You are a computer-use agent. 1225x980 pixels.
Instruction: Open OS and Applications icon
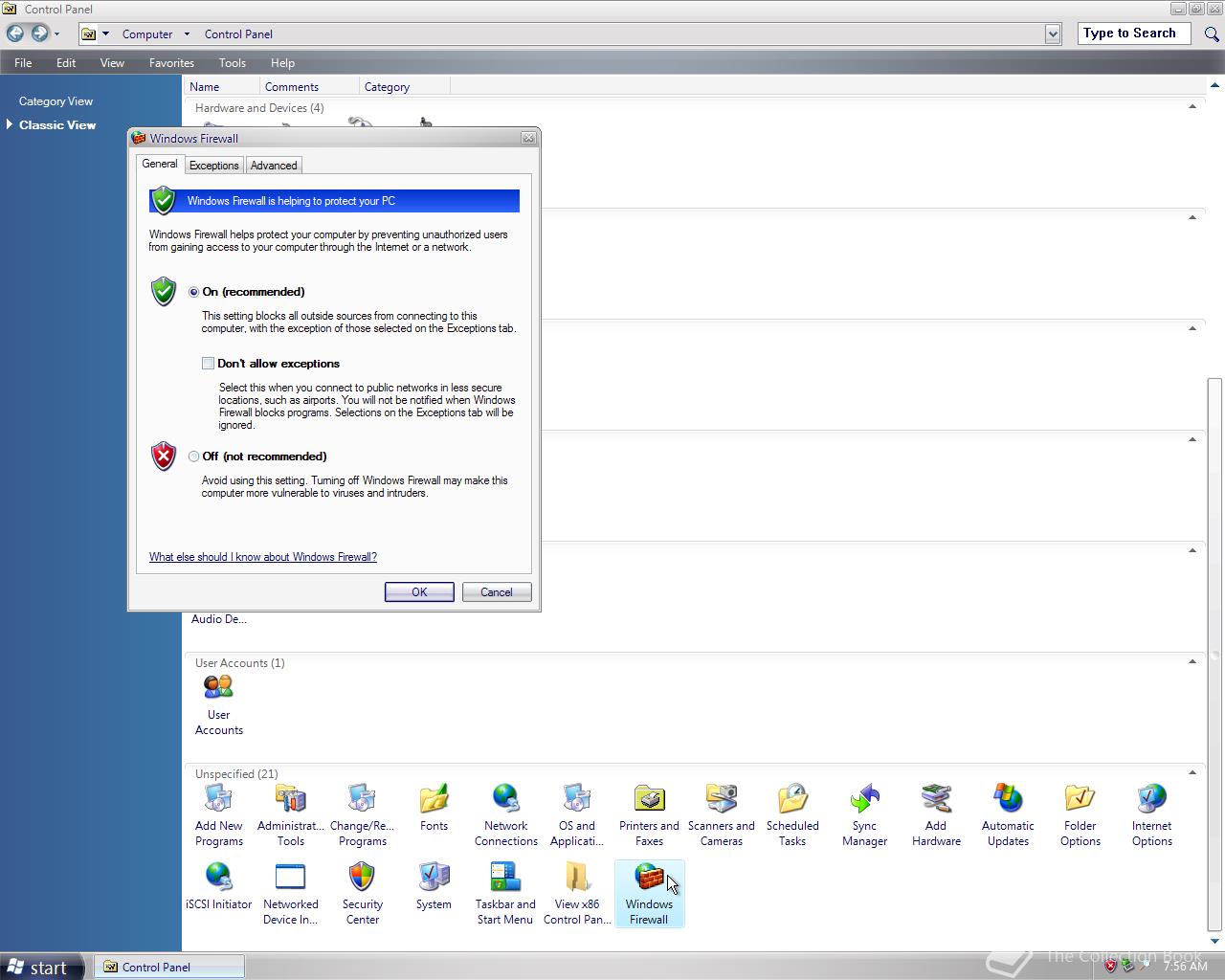click(577, 815)
